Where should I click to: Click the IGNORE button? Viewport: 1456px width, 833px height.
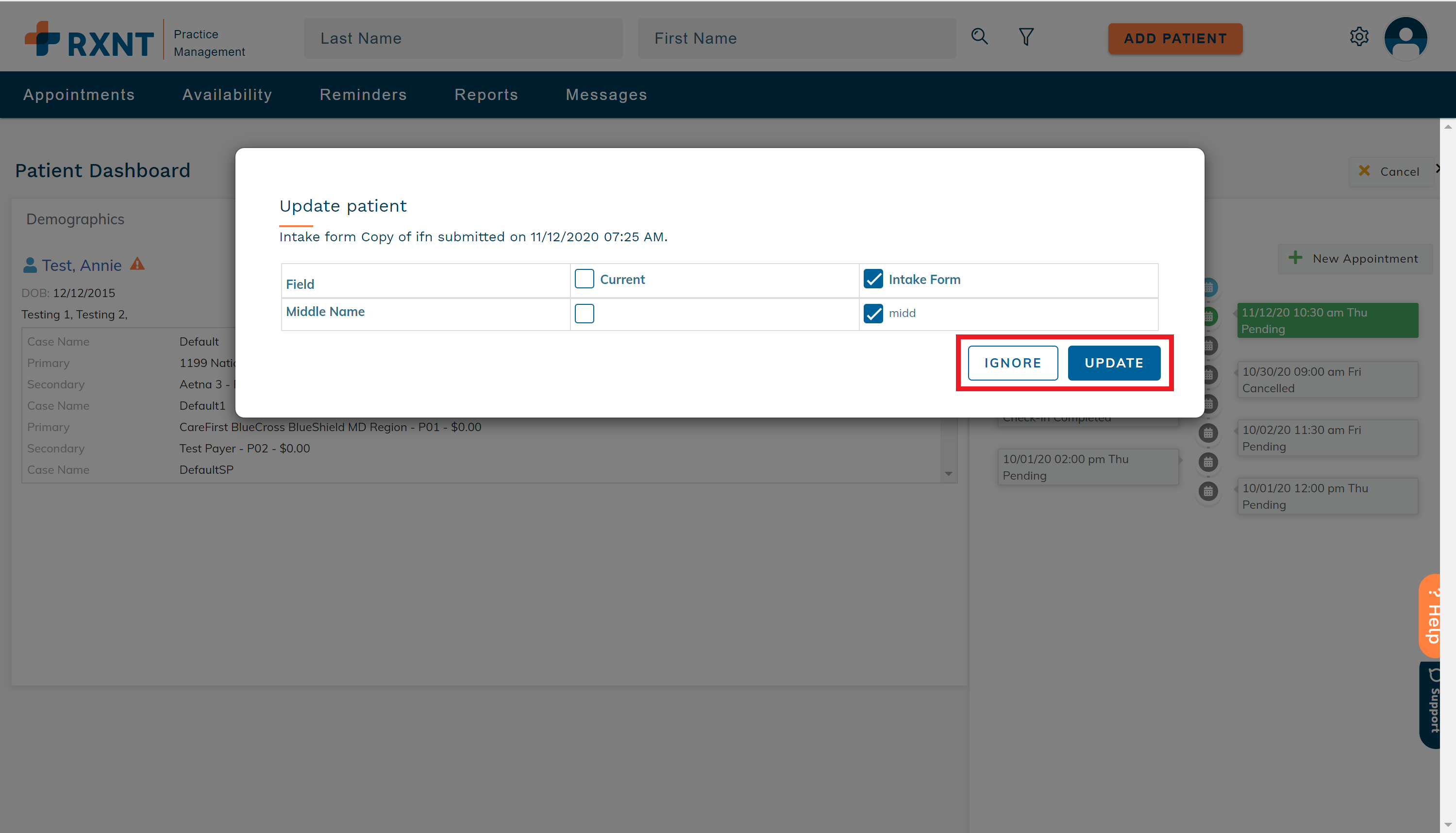[1012, 363]
